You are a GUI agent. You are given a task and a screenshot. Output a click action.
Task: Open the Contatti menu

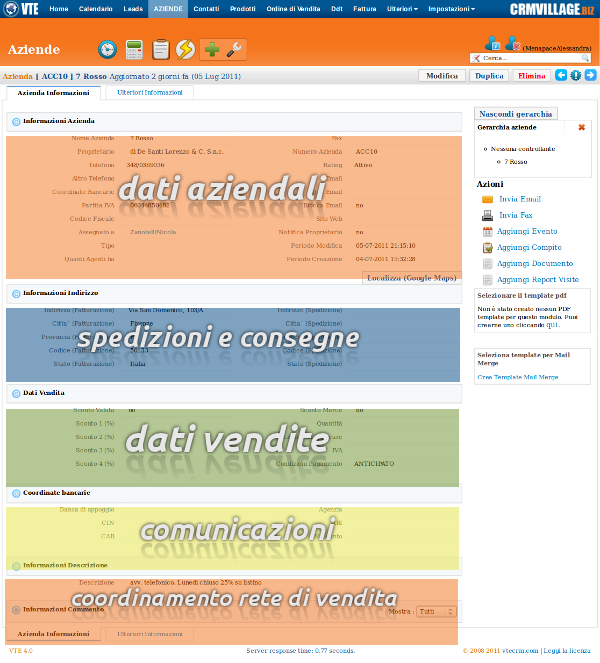[x=206, y=8]
